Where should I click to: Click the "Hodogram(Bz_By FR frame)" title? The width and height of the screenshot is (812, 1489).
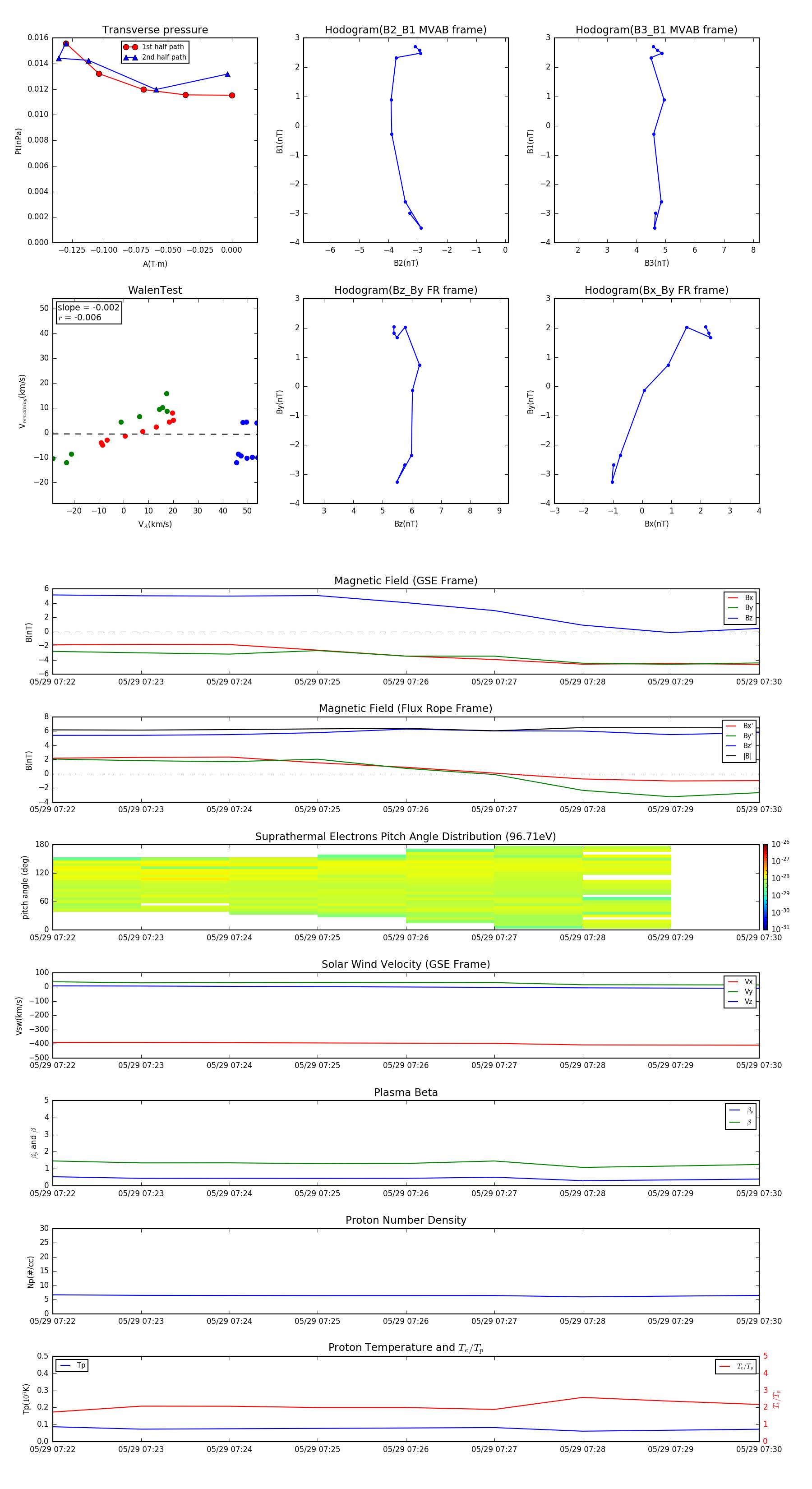coord(406,290)
